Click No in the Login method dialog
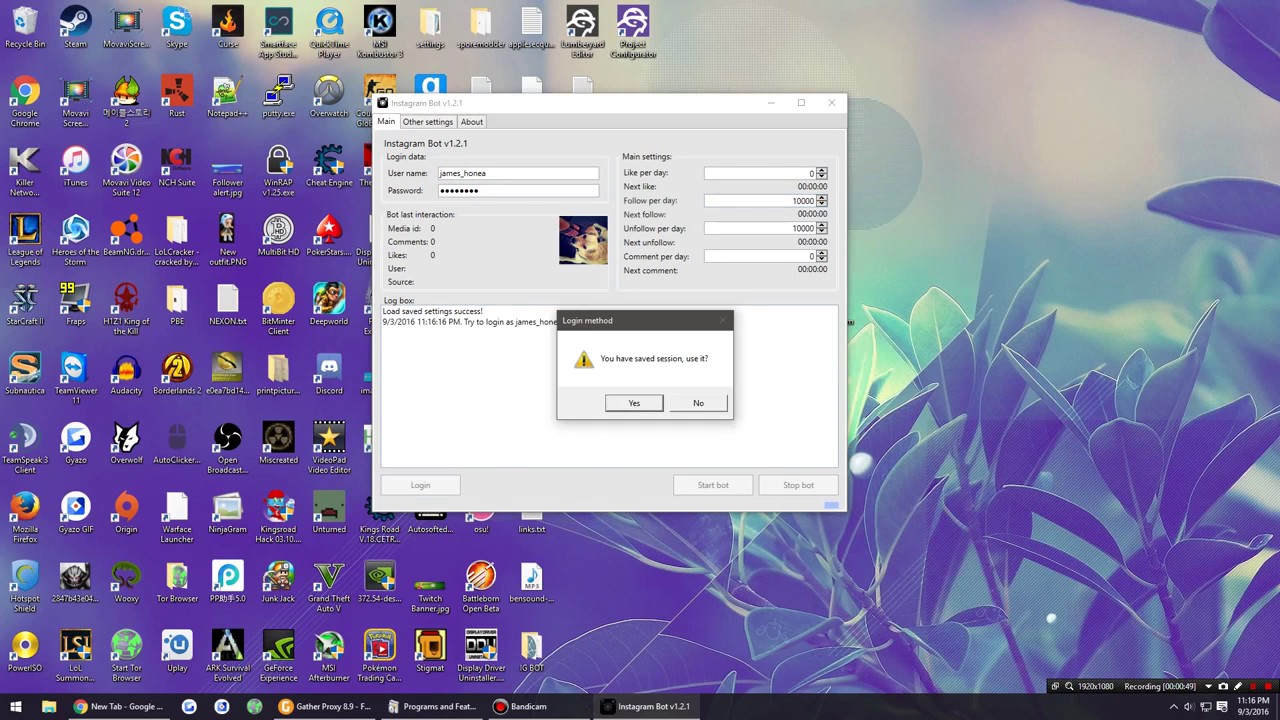This screenshot has width=1280, height=720. 698,403
